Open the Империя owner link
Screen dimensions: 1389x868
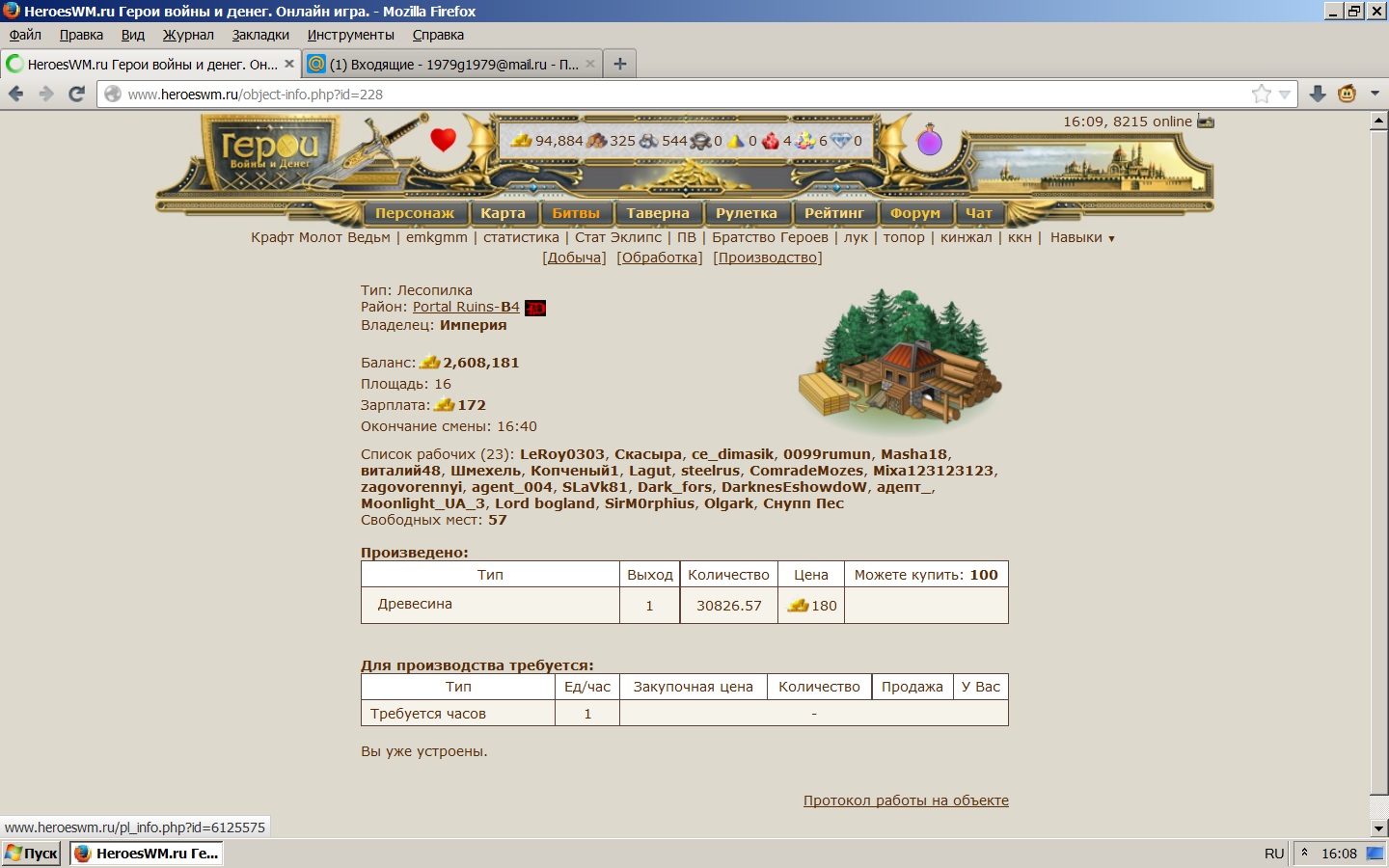[x=474, y=325]
